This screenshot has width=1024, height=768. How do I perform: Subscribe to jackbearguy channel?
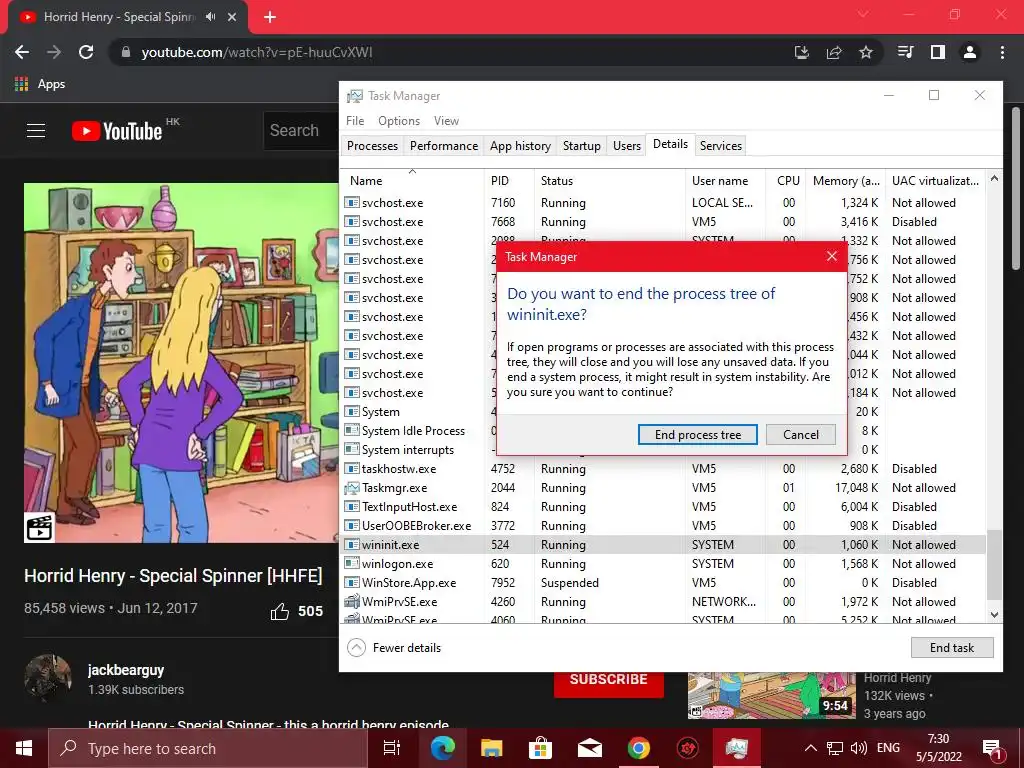coord(609,680)
